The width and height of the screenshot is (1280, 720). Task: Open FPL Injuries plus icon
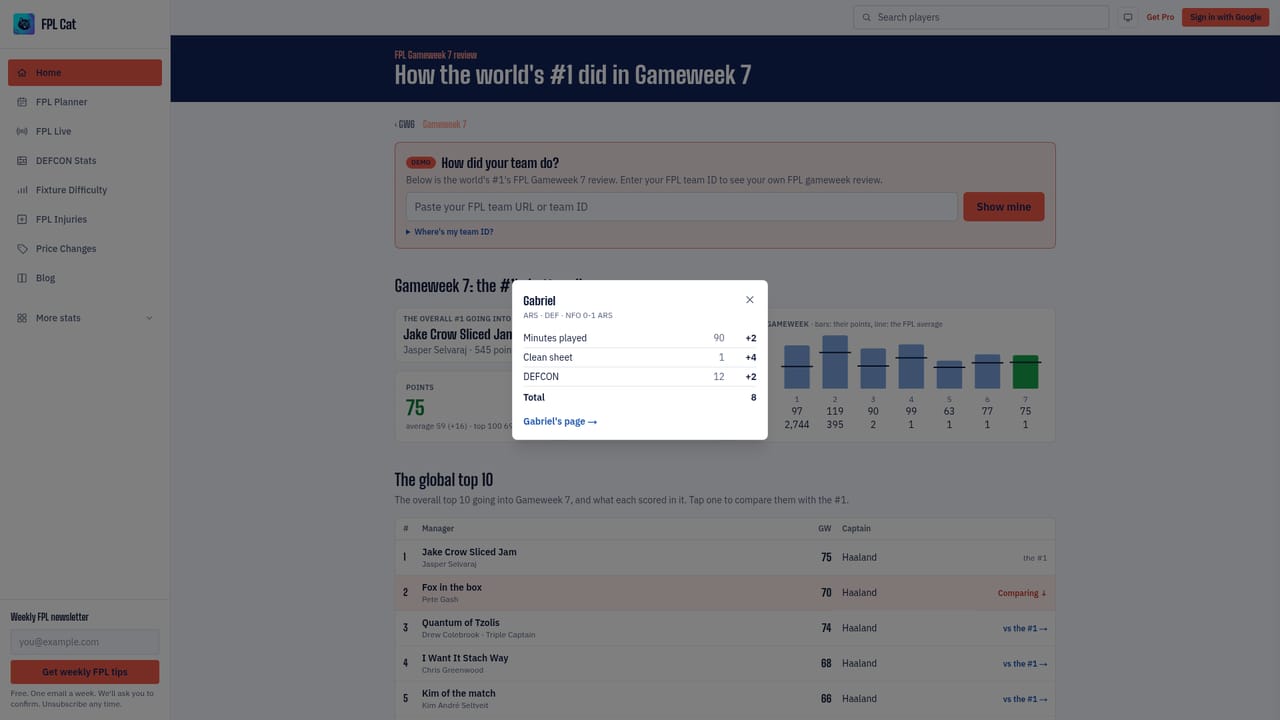[x=22, y=219]
